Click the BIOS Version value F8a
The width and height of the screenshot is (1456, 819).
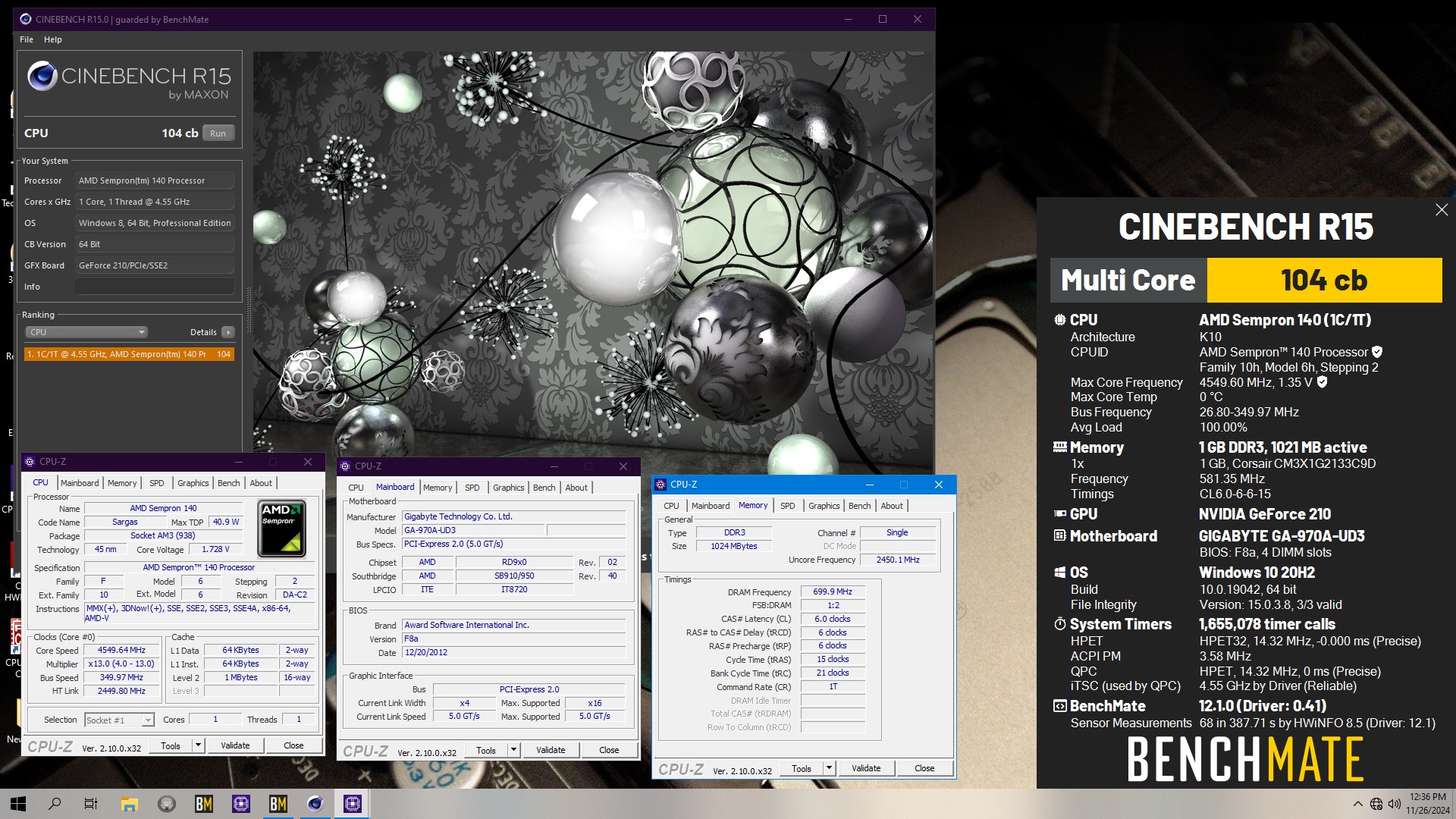(x=513, y=639)
